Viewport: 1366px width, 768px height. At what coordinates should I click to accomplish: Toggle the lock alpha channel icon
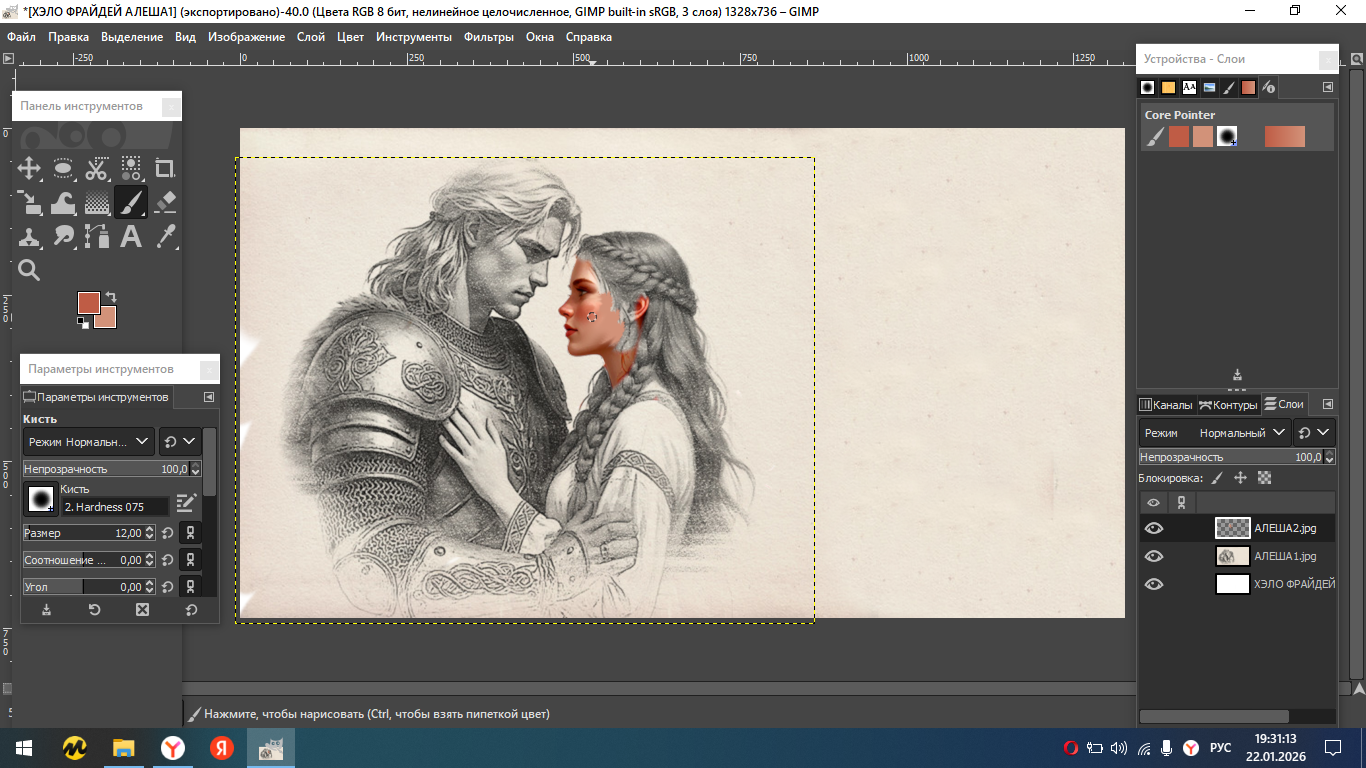[1264, 478]
